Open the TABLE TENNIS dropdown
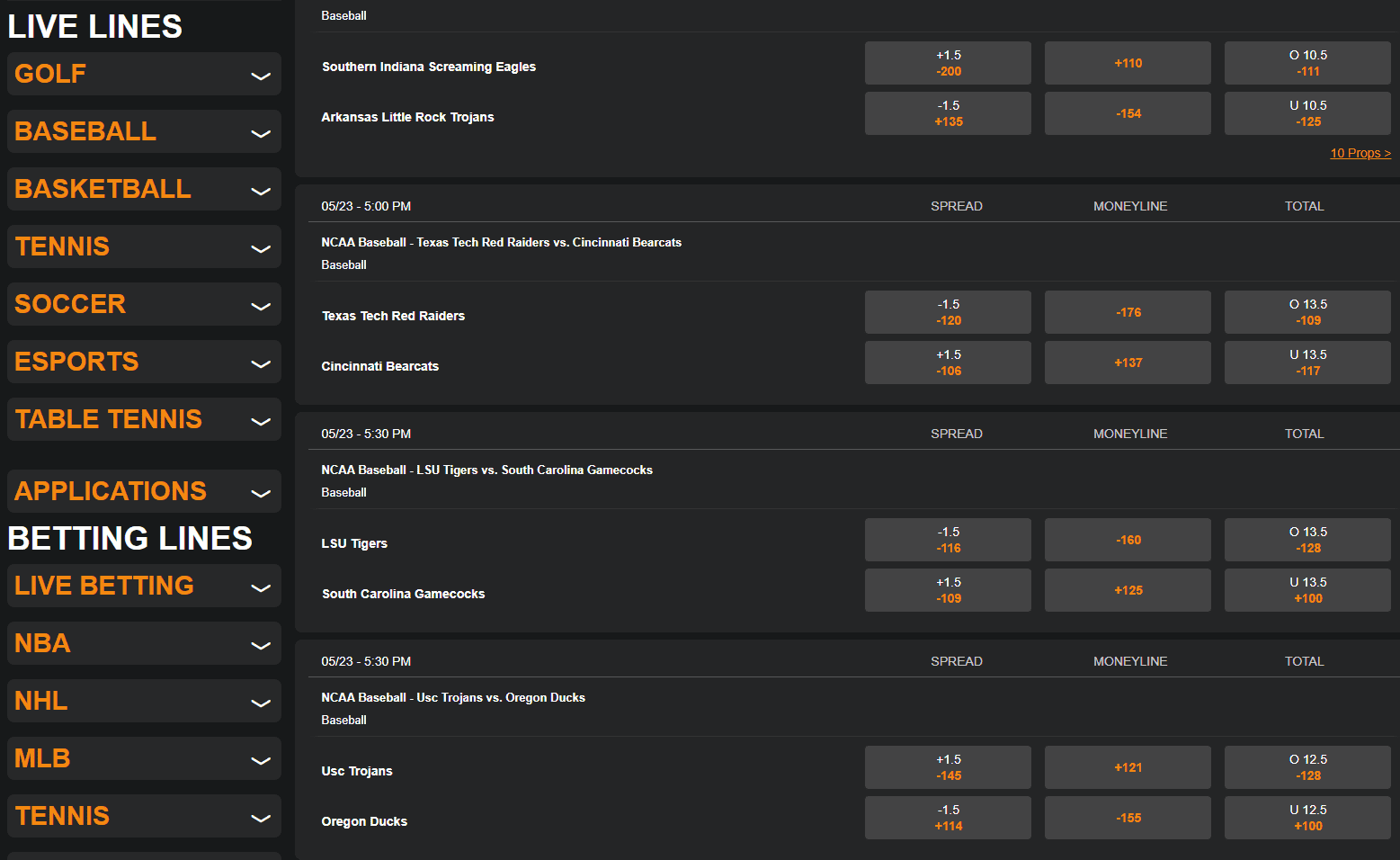The image size is (1400, 860). coord(143,419)
